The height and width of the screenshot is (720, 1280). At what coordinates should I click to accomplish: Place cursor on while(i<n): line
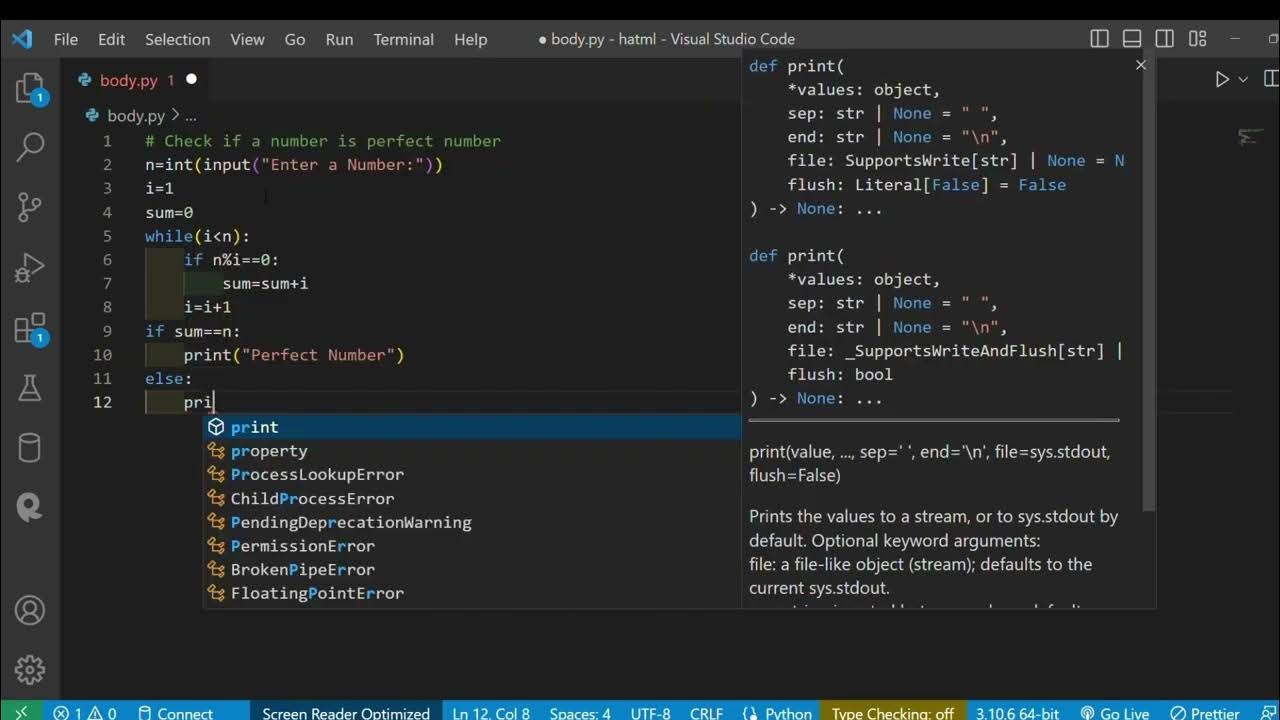point(198,236)
